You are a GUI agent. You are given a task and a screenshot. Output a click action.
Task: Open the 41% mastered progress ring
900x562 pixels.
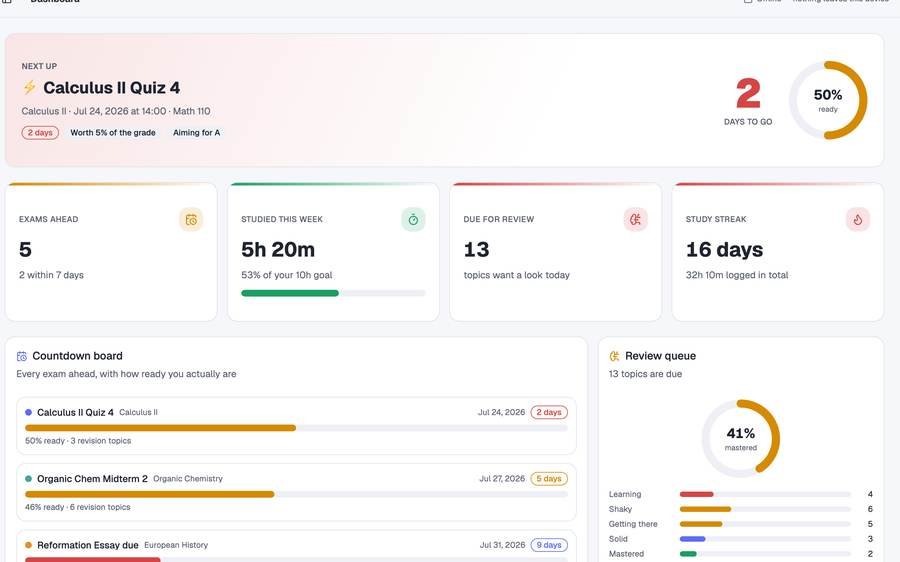coord(740,439)
